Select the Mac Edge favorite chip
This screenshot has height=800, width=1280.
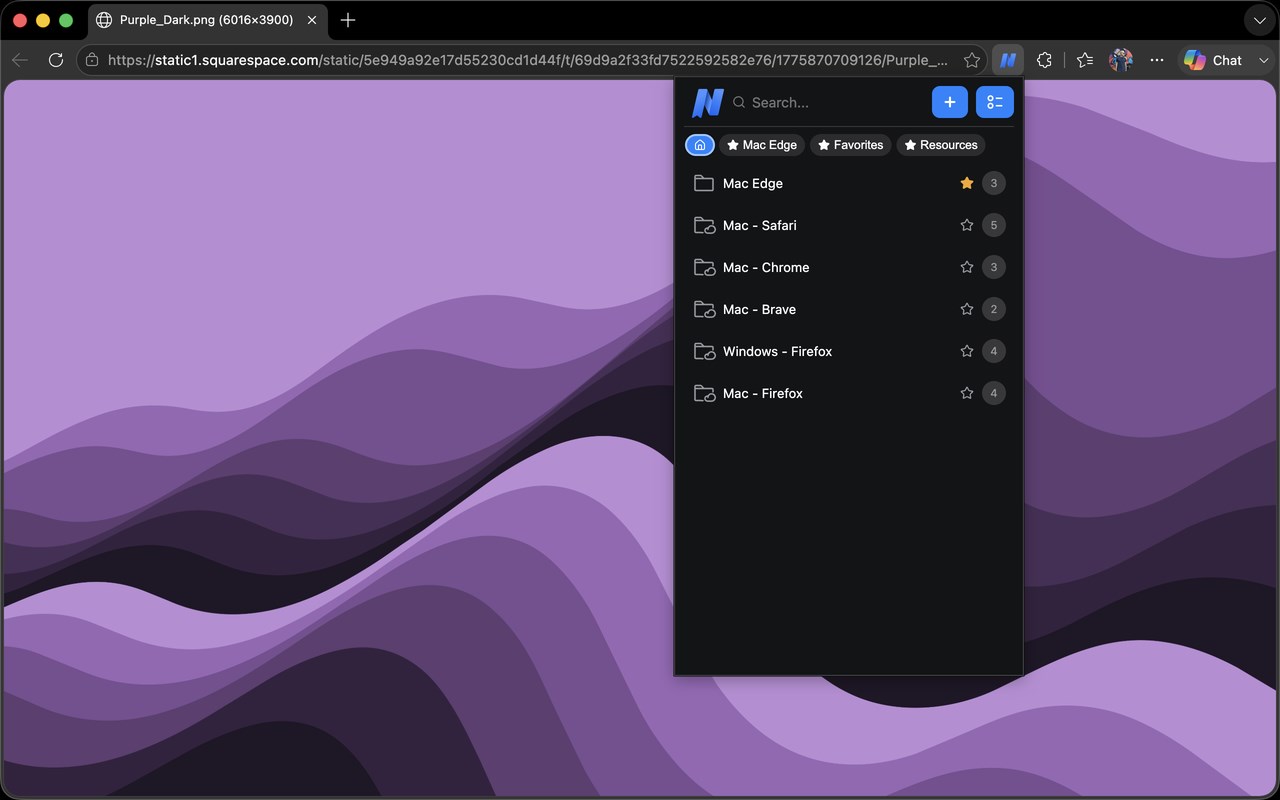pyautogui.click(x=762, y=145)
